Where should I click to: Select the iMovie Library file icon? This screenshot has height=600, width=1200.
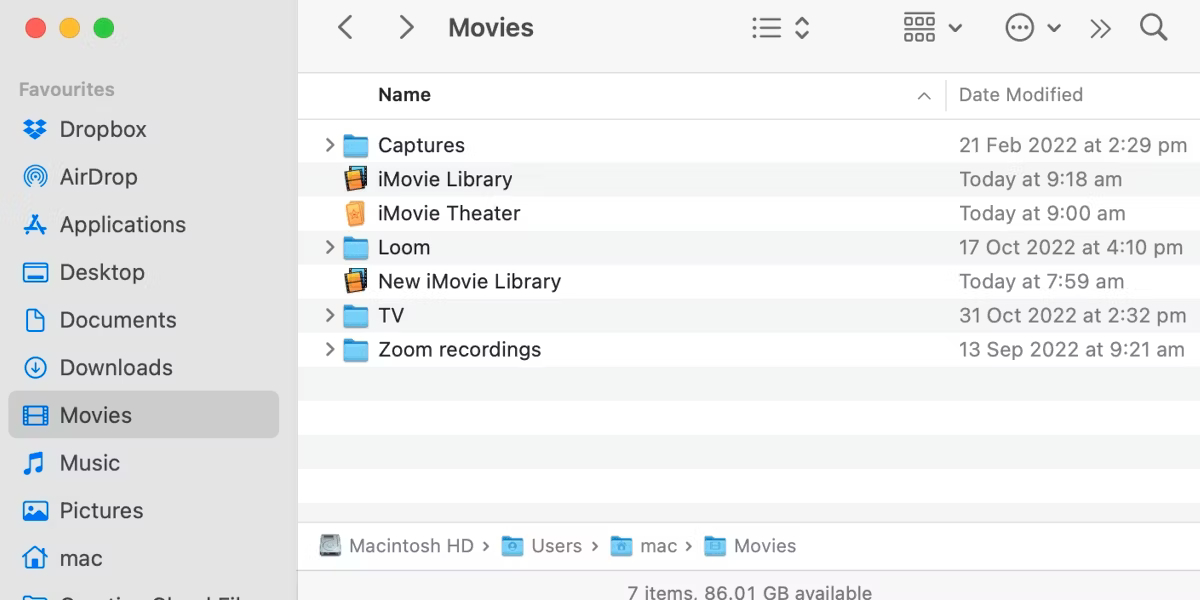356,179
